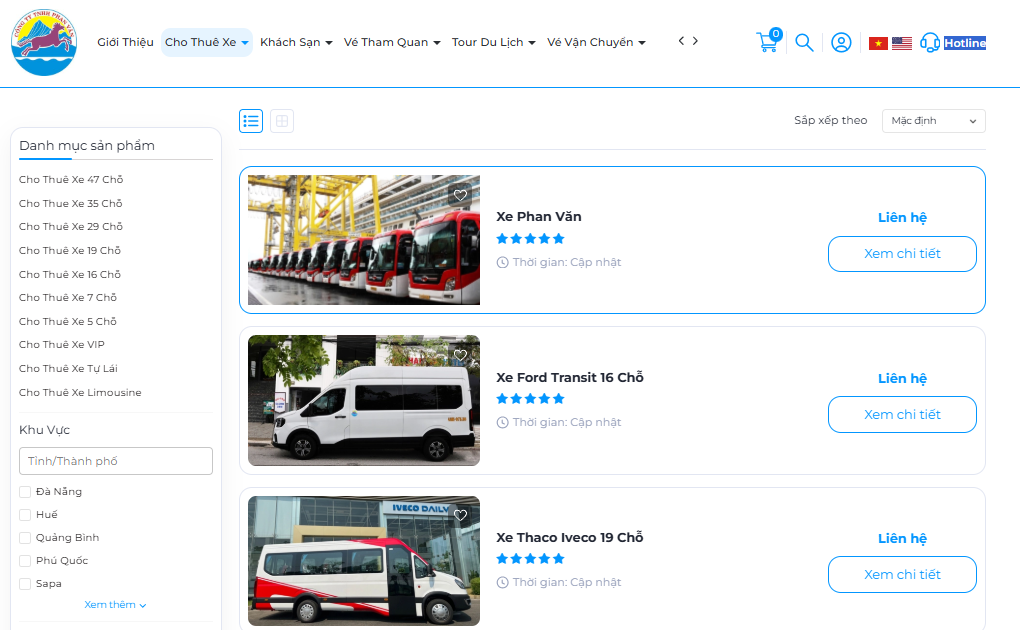Open the Xe Thaco Iveco 19 Chỗ title
The height and width of the screenshot is (630, 1020).
click(x=570, y=538)
